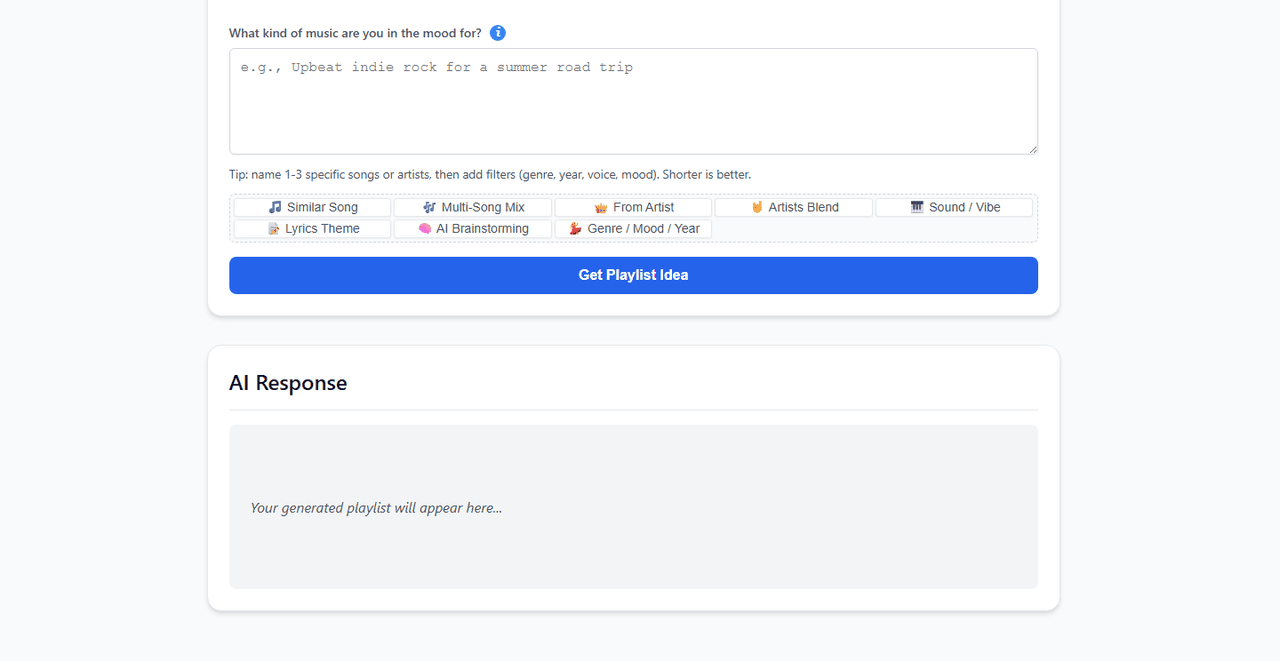Pick the Sound / Vibe template

tap(954, 207)
